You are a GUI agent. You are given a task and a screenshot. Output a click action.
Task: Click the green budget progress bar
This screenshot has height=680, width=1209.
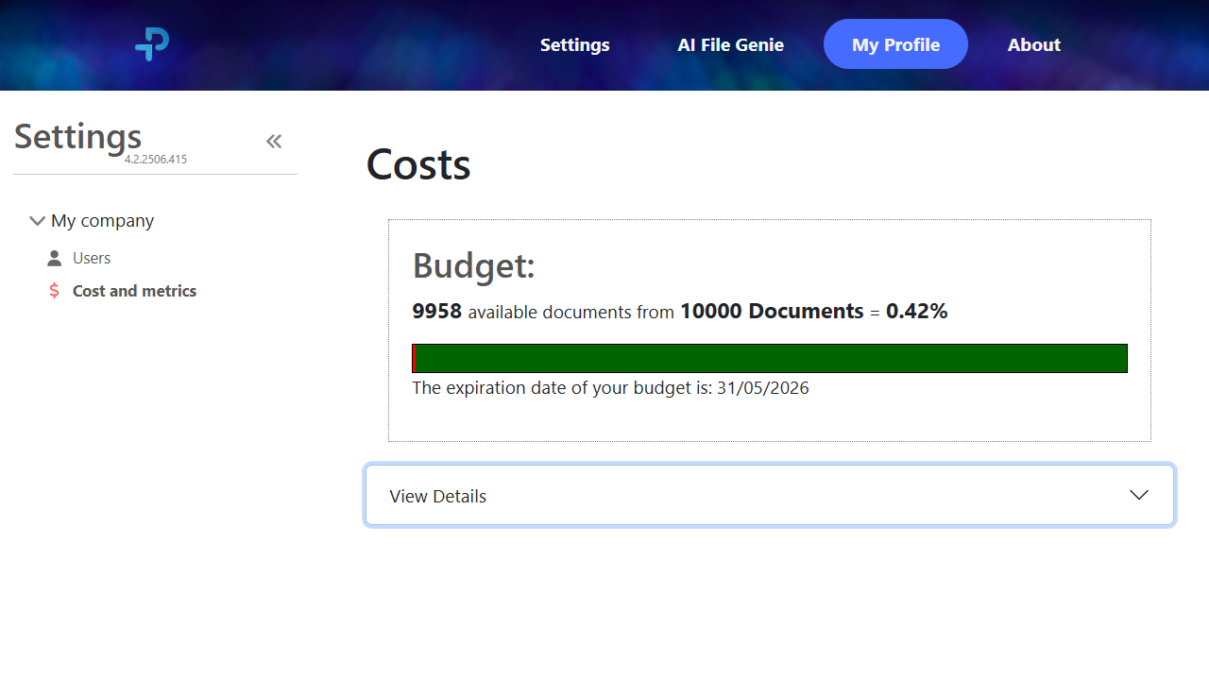pyautogui.click(x=770, y=358)
